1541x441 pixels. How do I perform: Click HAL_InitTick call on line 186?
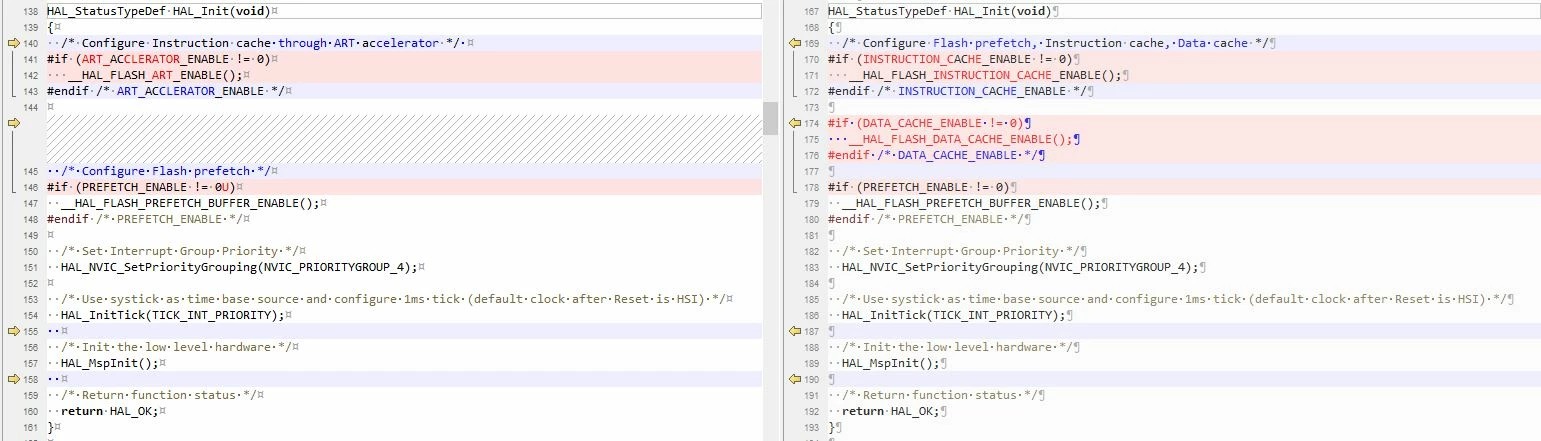(954, 315)
